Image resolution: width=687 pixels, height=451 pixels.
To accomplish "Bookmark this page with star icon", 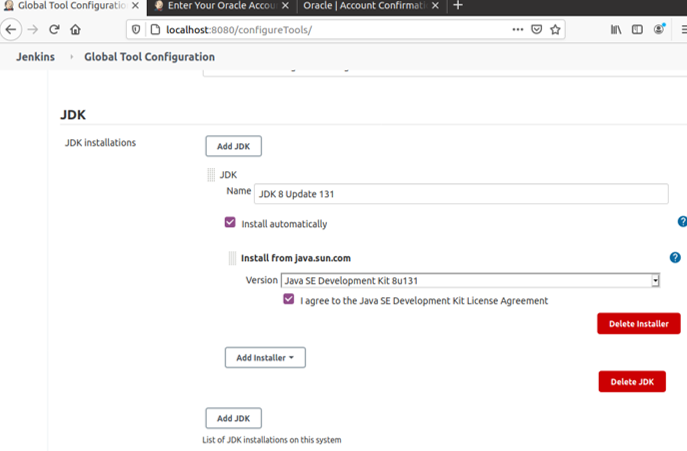I will [555, 30].
